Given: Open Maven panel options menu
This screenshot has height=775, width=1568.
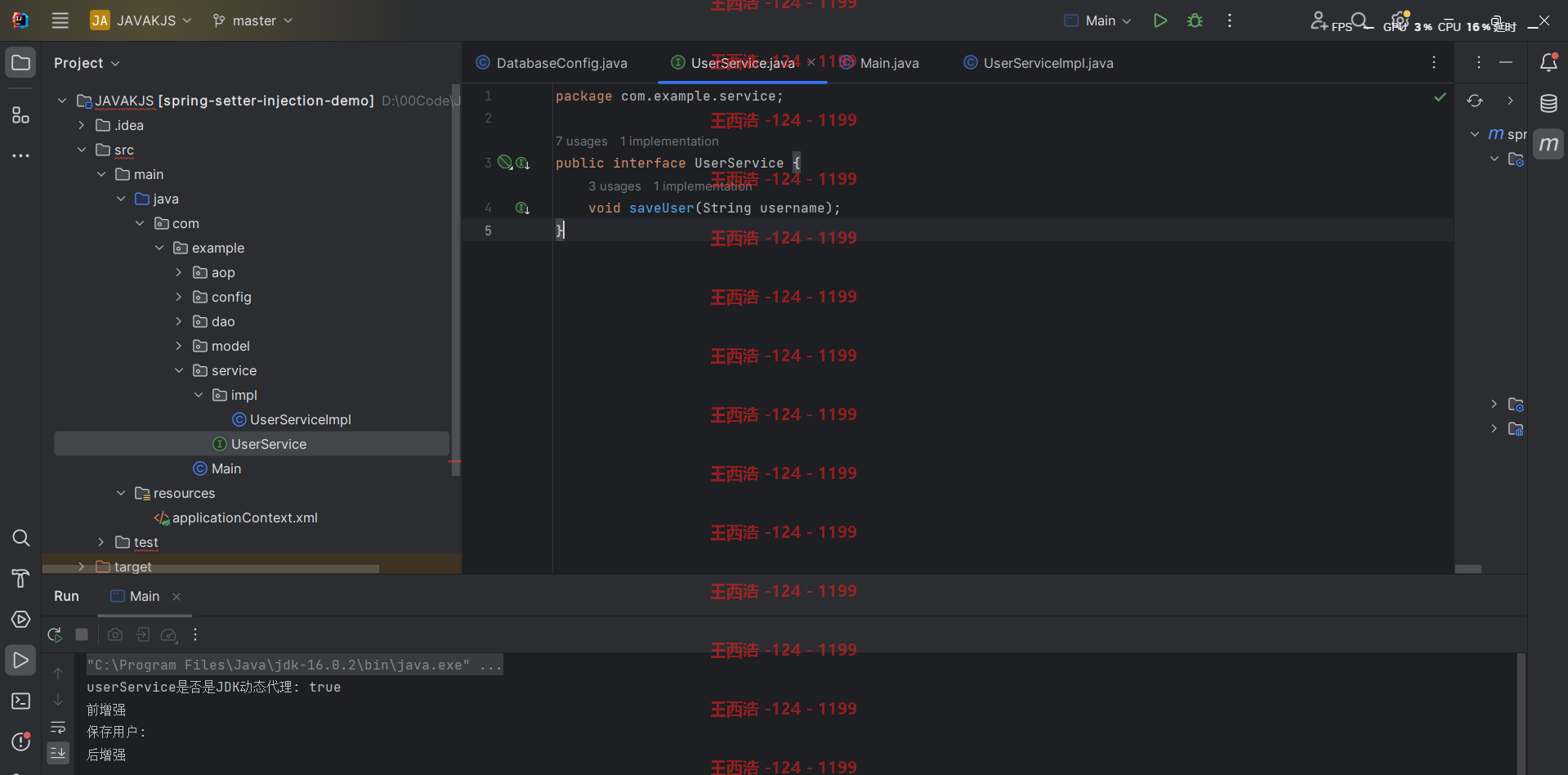Looking at the screenshot, I should click(x=1479, y=63).
